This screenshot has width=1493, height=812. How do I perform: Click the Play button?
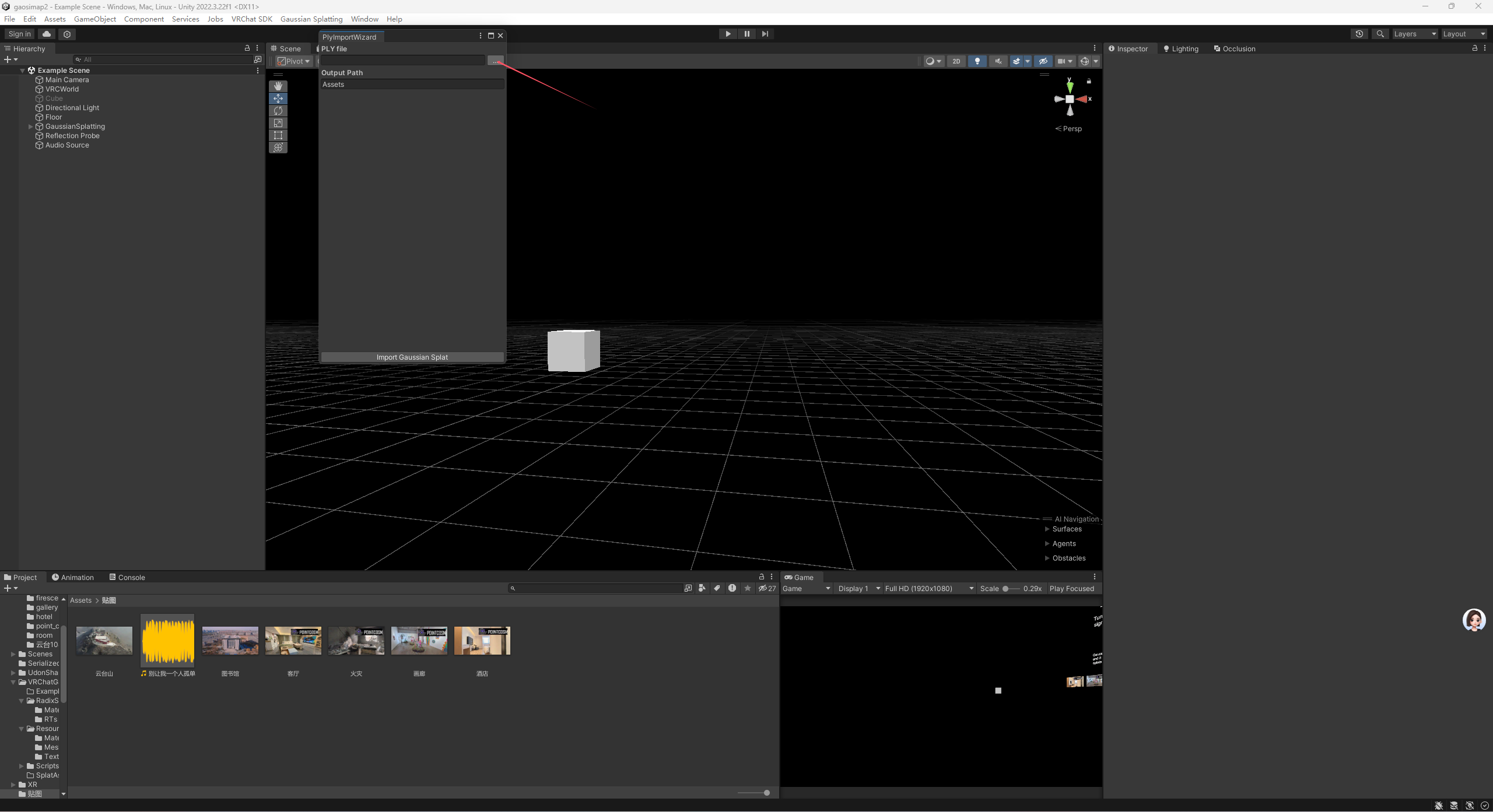728,34
